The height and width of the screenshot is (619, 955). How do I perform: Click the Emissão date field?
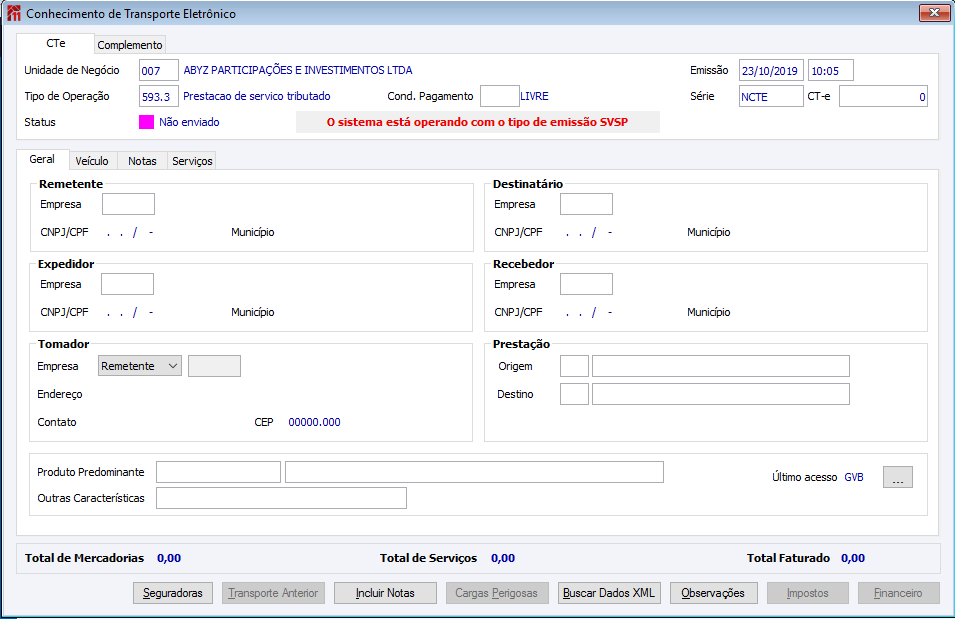pyautogui.click(x=771, y=70)
